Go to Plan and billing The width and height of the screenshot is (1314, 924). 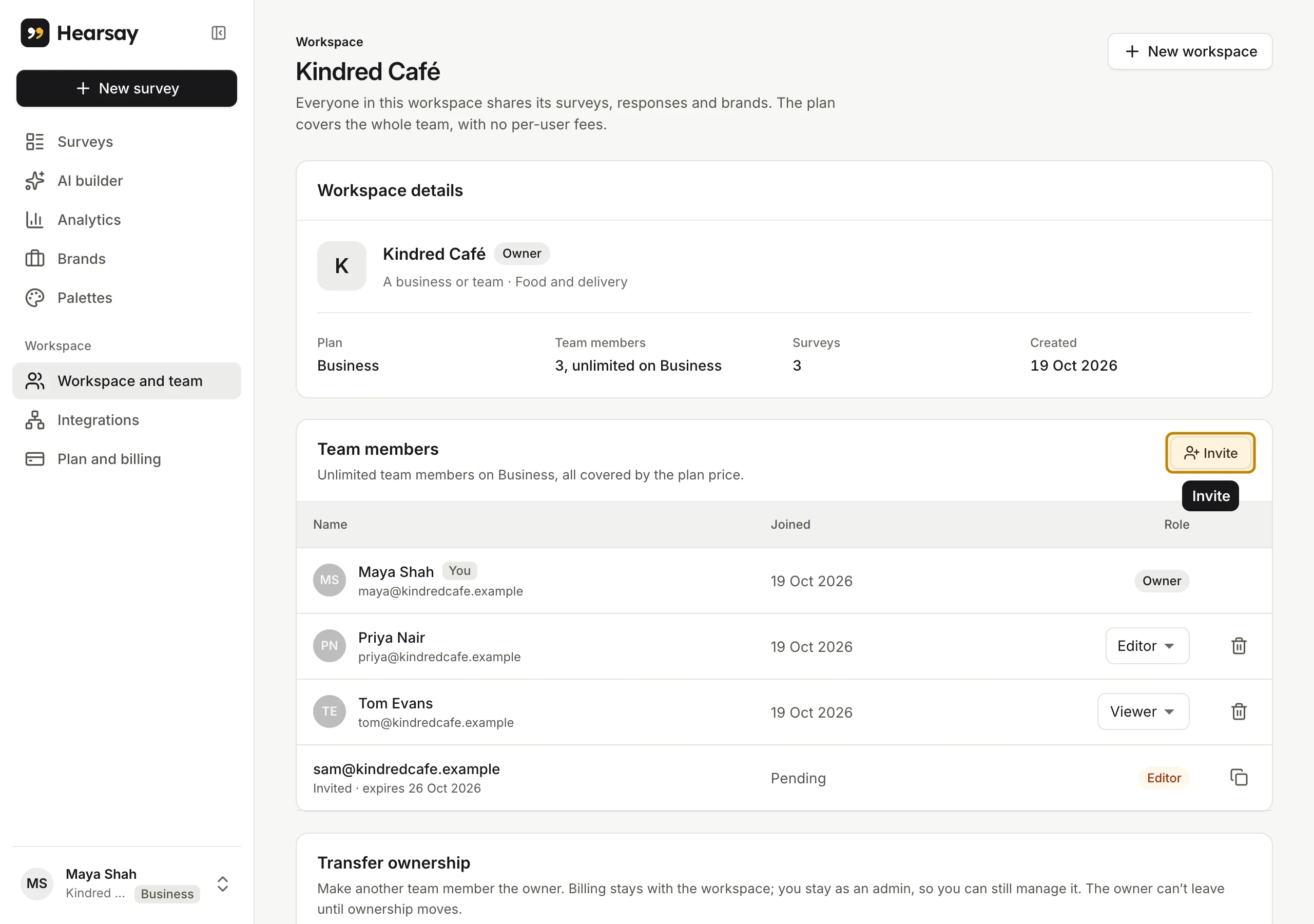pyautogui.click(x=126, y=458)
